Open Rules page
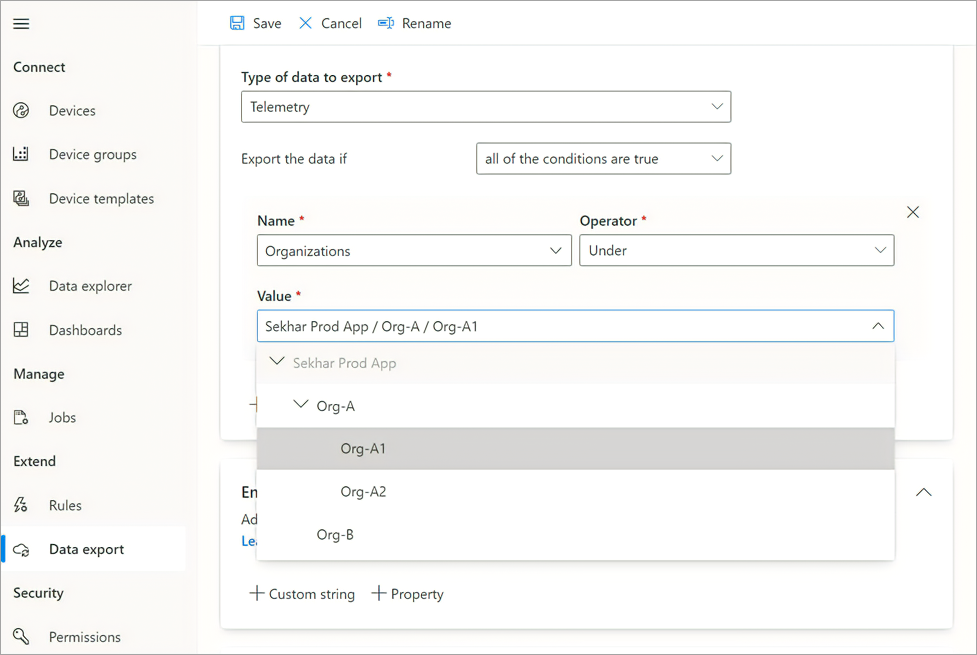 (x=65, y=505)
